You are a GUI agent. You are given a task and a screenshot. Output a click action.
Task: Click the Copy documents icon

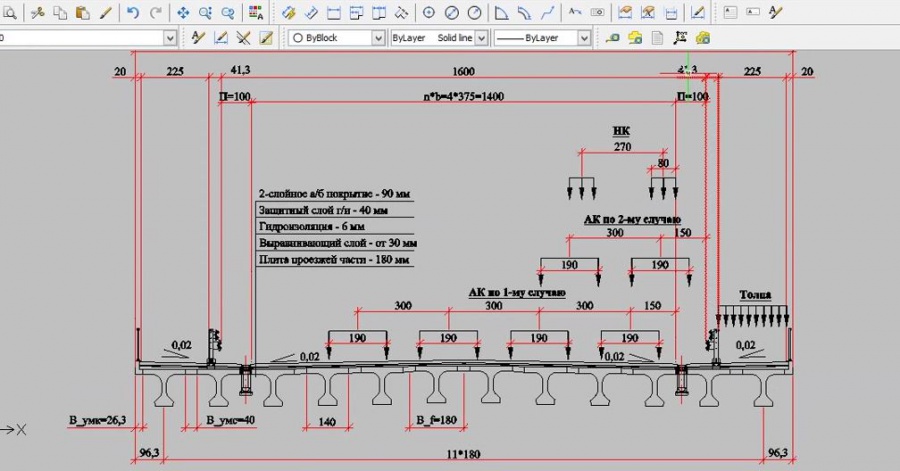click(60, 13)
